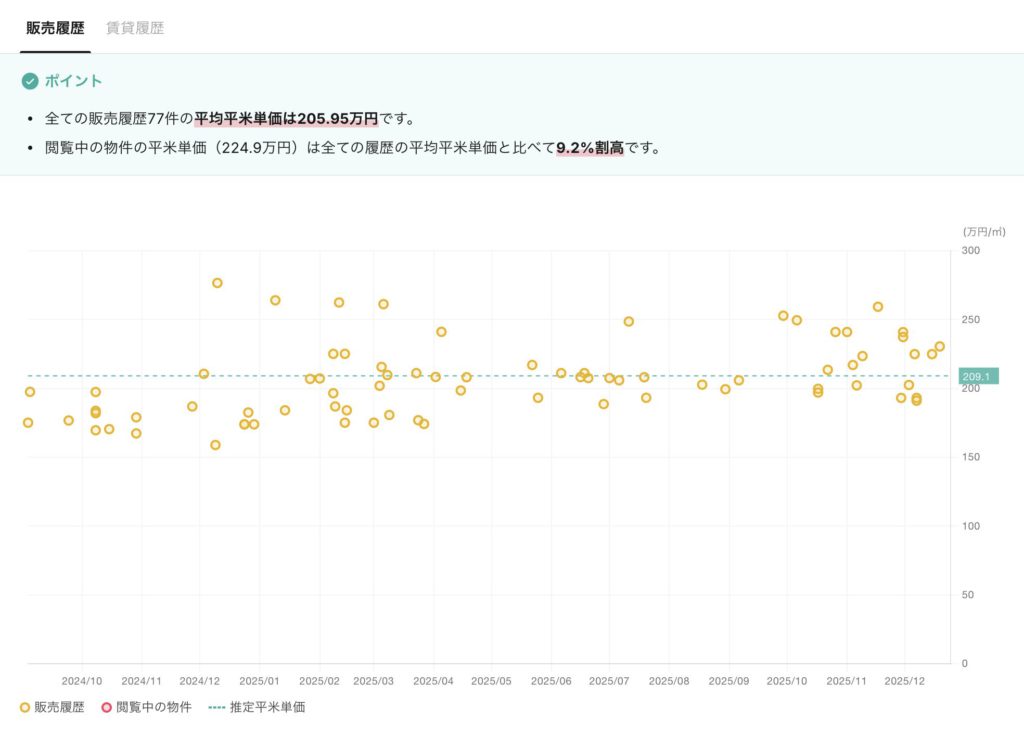The image size is (1024, 747).
Task: Click the 300 label on the y-axis
Action: click(969, 251)
